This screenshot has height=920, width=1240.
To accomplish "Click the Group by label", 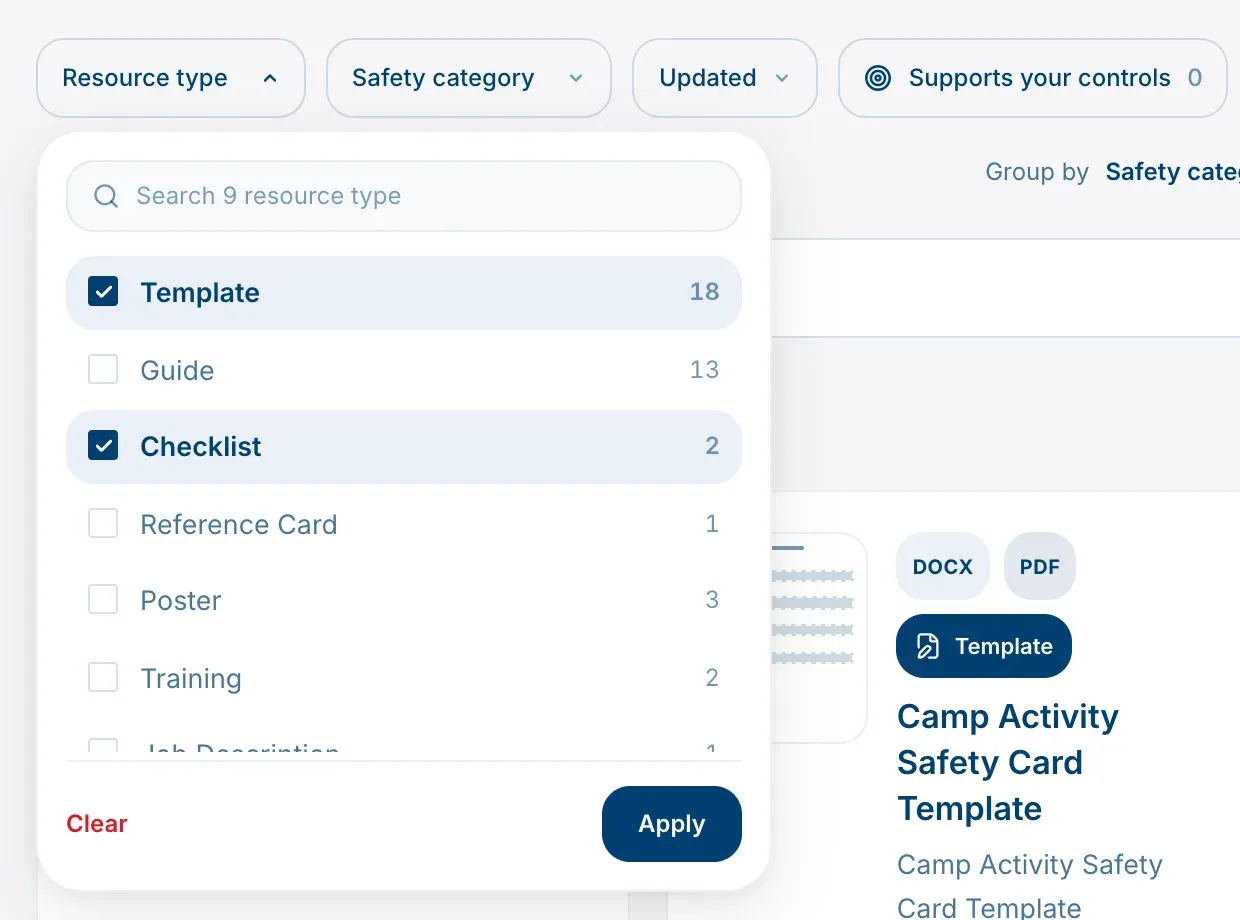I will point(1037,172).
